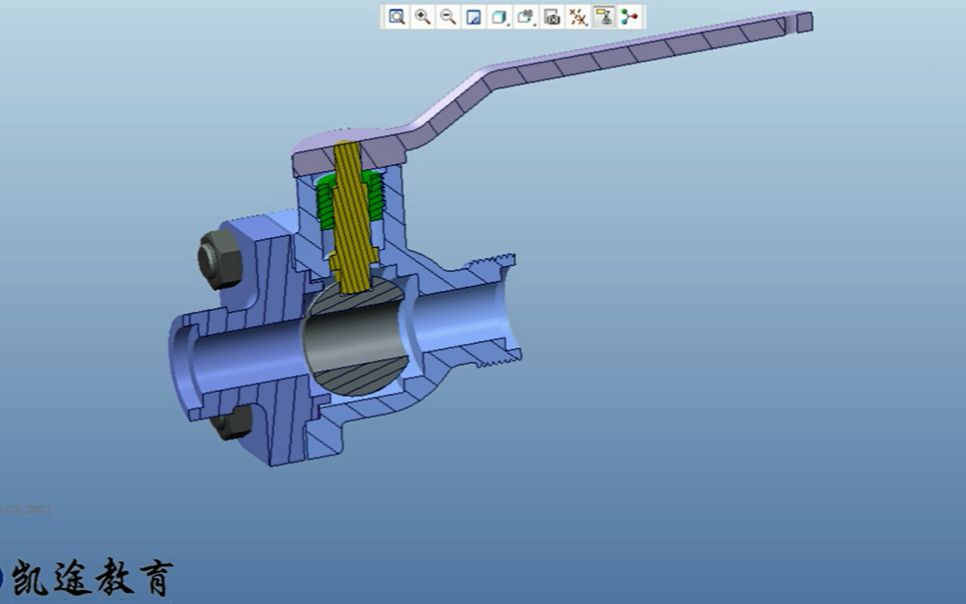Open the View Manager
The height and width of the screenshot is (604, 966).
[x=552, y=17]
